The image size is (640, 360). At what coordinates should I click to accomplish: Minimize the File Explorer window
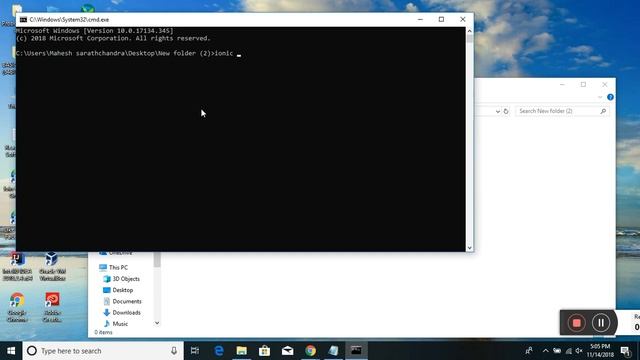click(x=562, y=84)
